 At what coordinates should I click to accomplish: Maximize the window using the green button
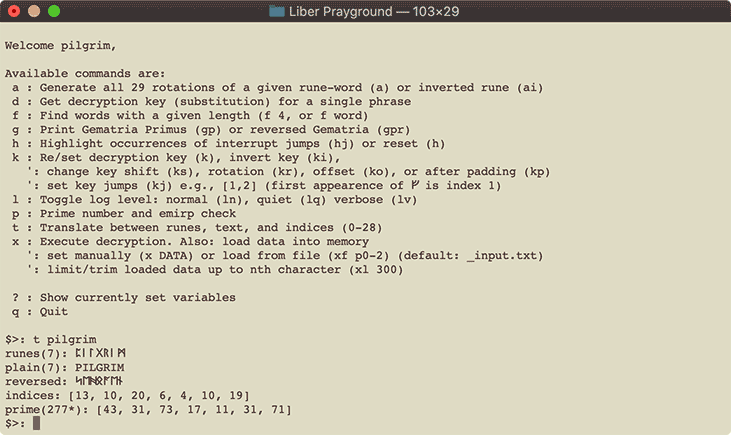[54, 11]
